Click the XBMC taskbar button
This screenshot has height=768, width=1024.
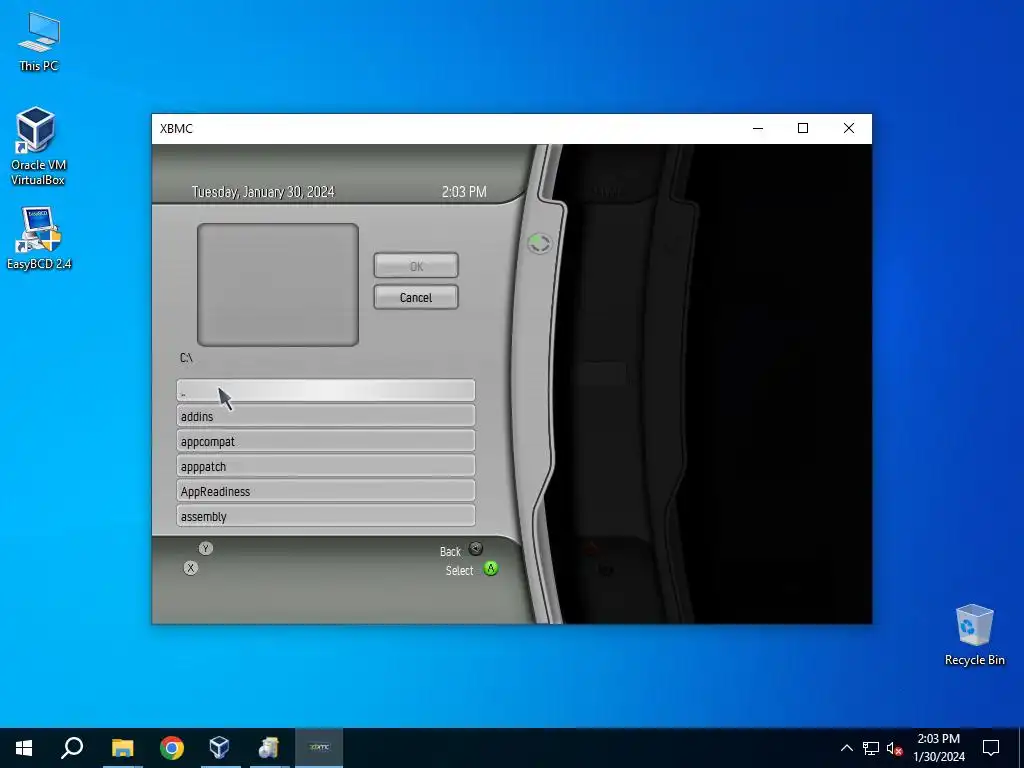click(319, 748)
